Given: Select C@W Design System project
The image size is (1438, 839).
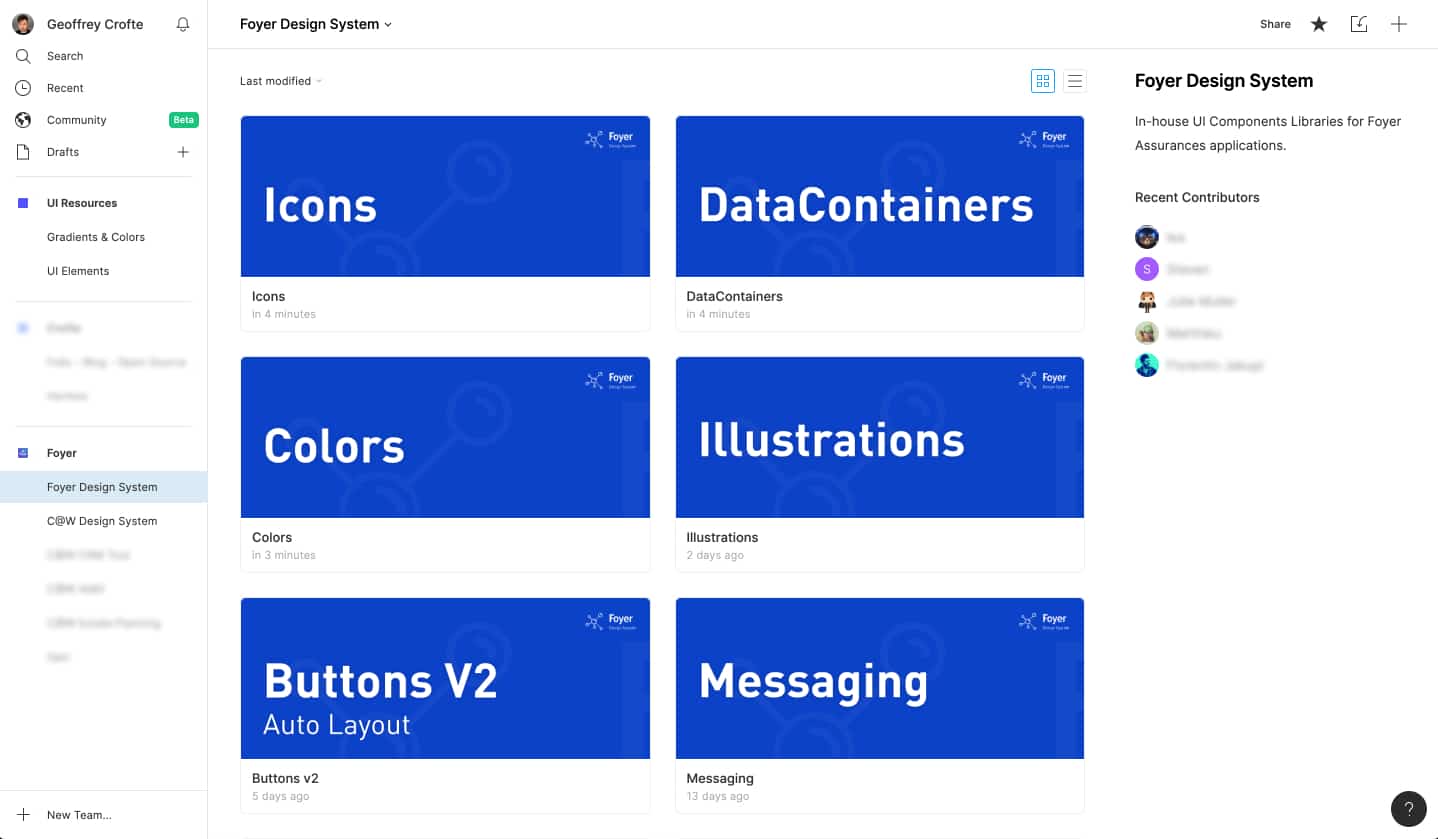Looking at the screenshot, I should [x=104, y=521].
